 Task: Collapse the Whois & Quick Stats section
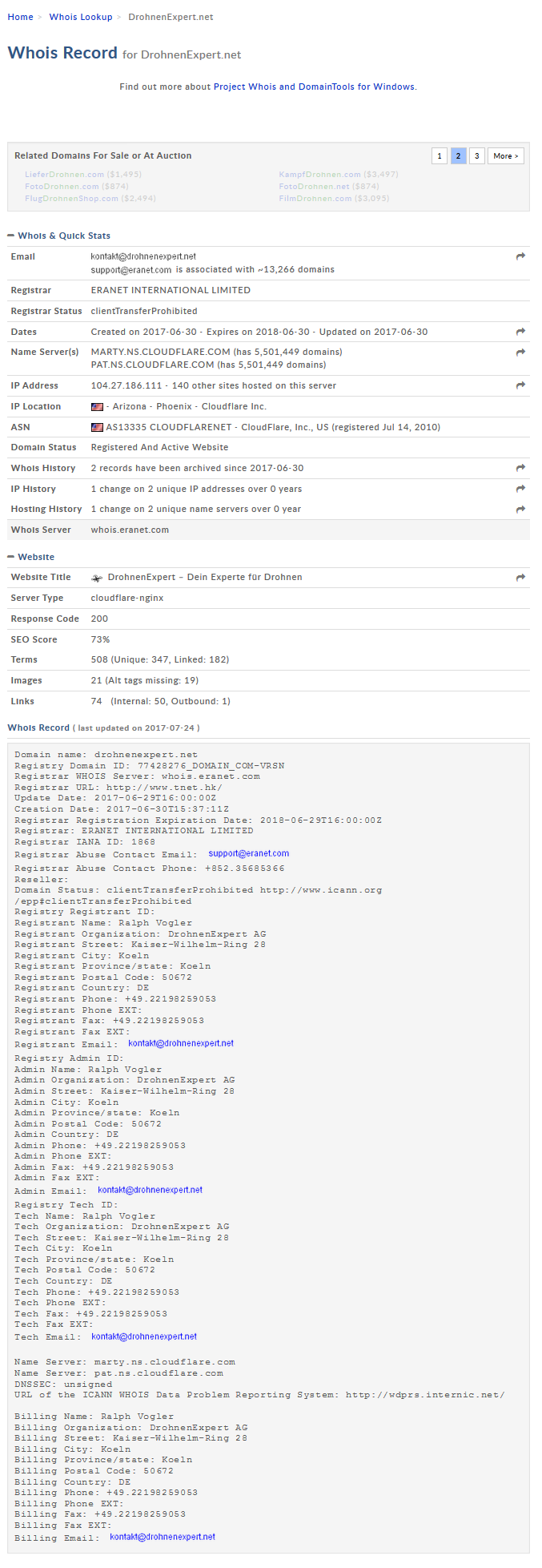click(x=11, y=236)
